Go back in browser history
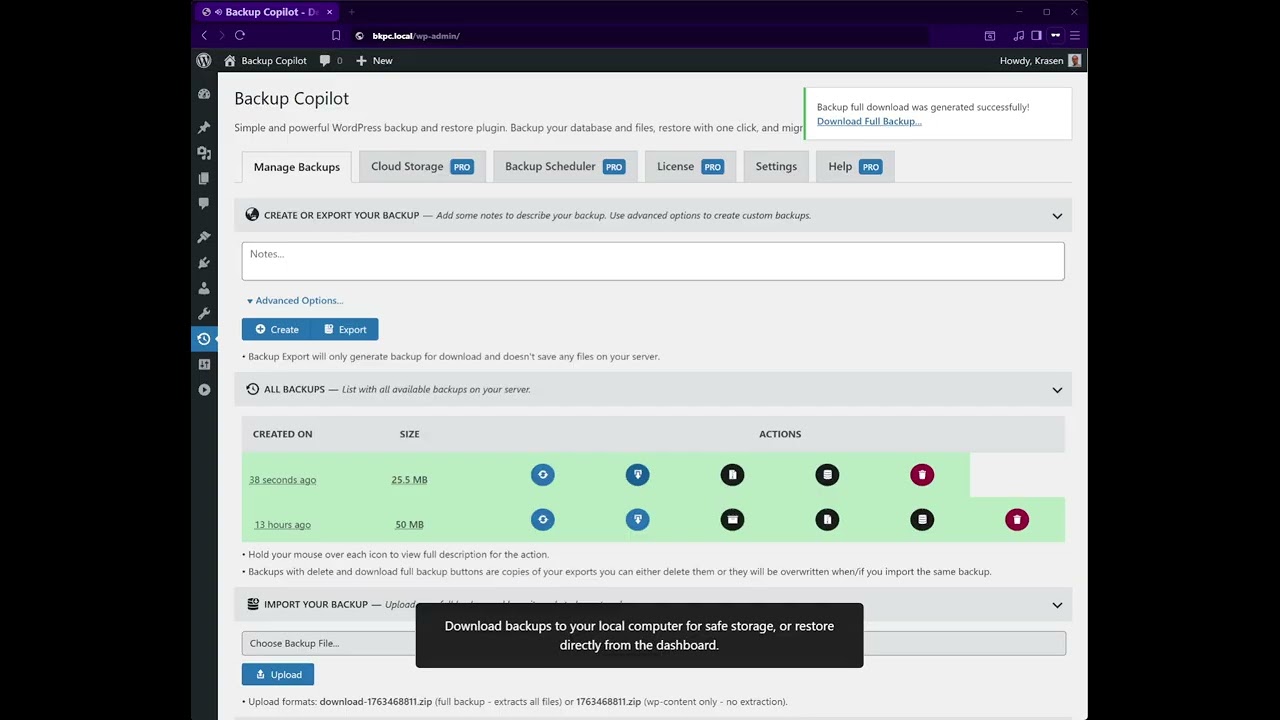The width and height of the screenshot is (1280, 720). [204, 36]
